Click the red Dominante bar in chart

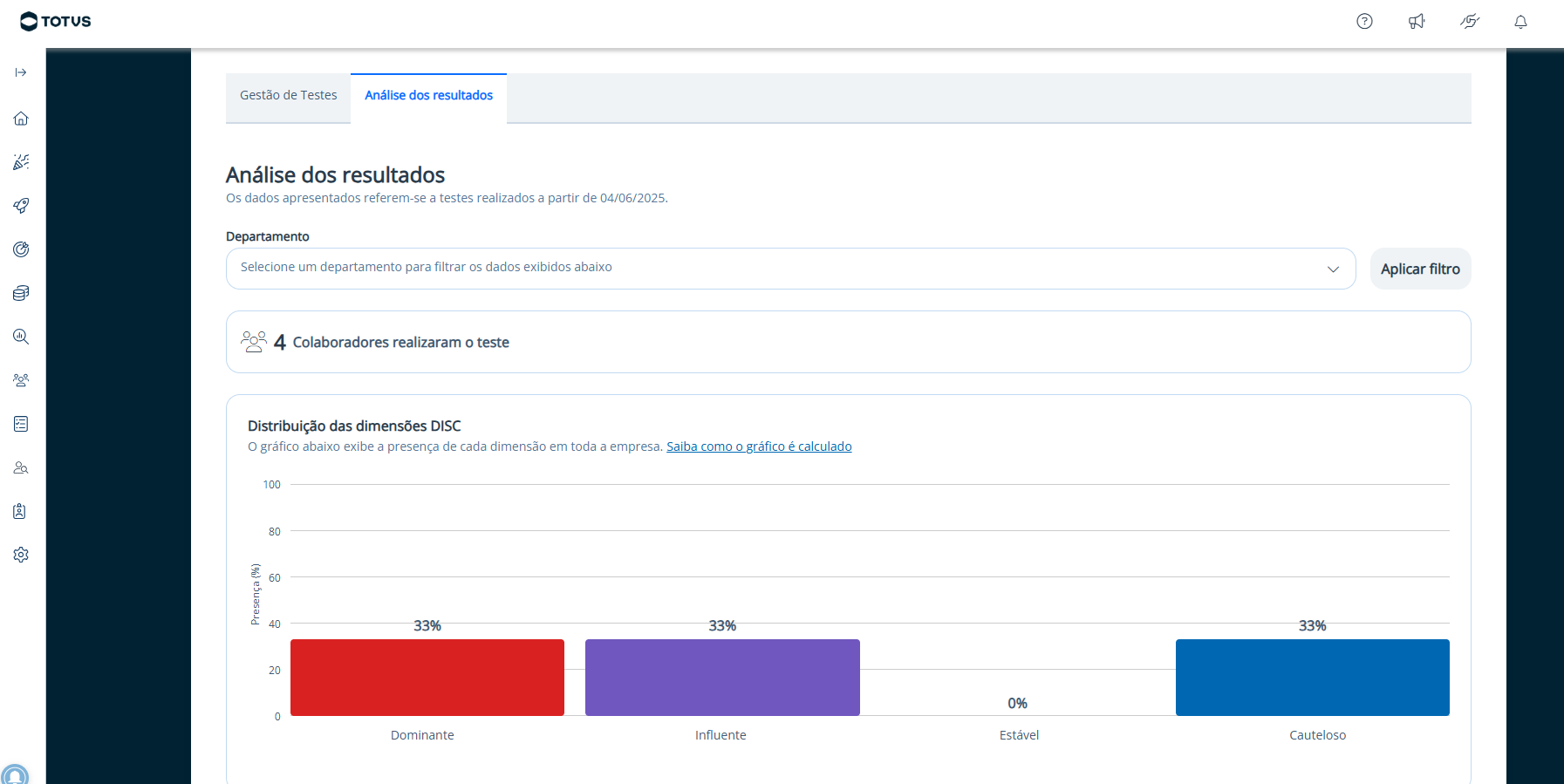tap(427, 678)
